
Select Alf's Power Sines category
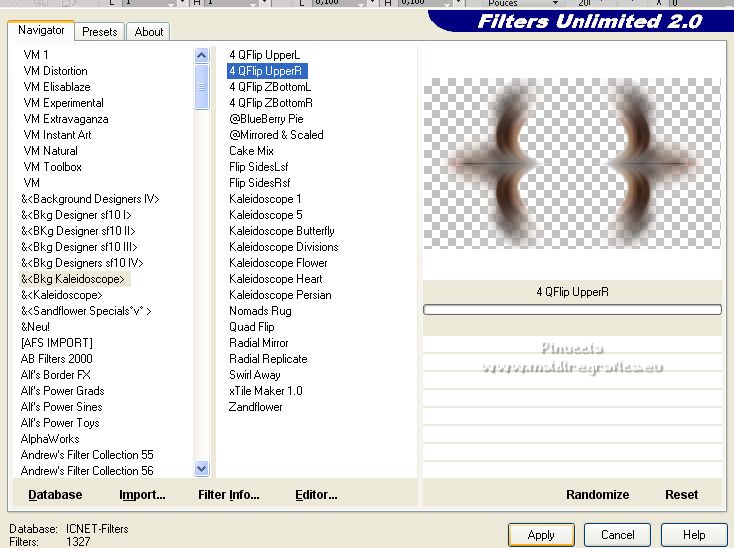click(x=61, y=407)
